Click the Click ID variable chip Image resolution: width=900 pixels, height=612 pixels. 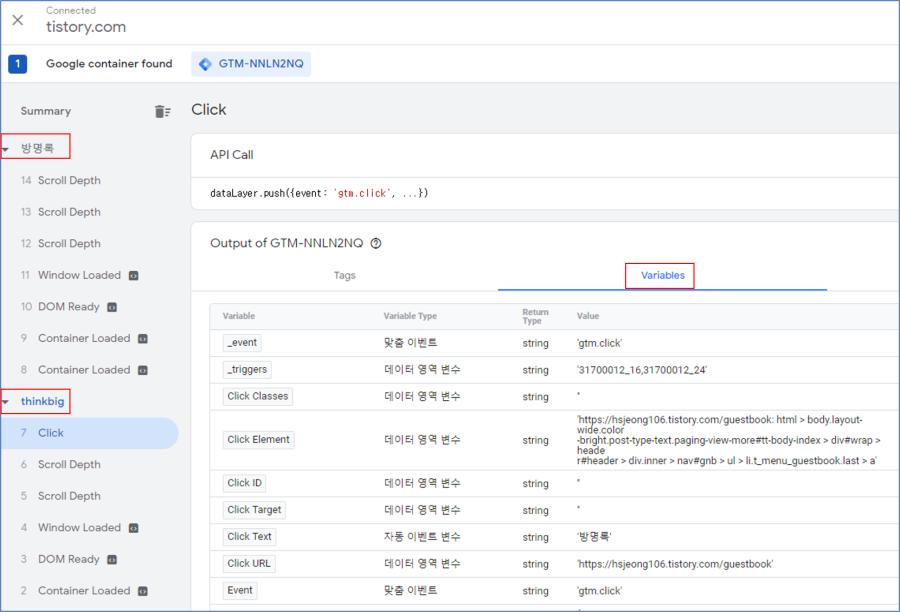tap(245, 483)
